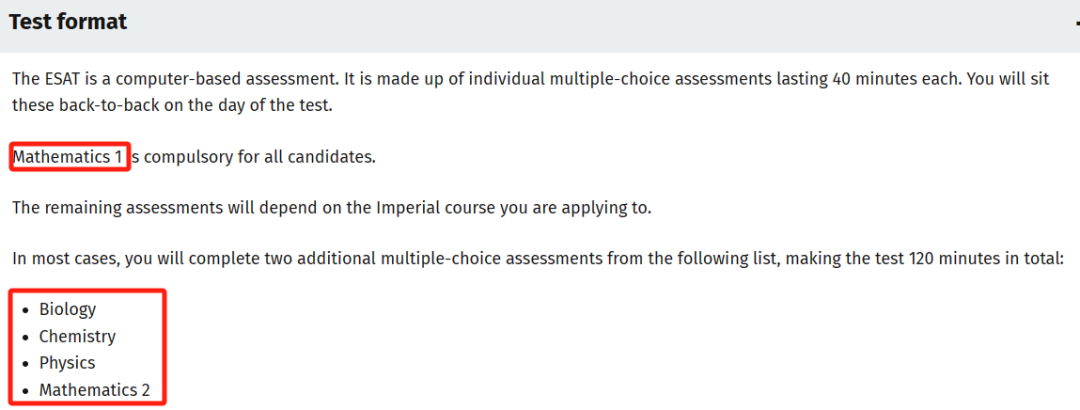Click the sentence about remaining assessments
The height and width of the screenshot is (410, 1080).
tap(331, 207)
